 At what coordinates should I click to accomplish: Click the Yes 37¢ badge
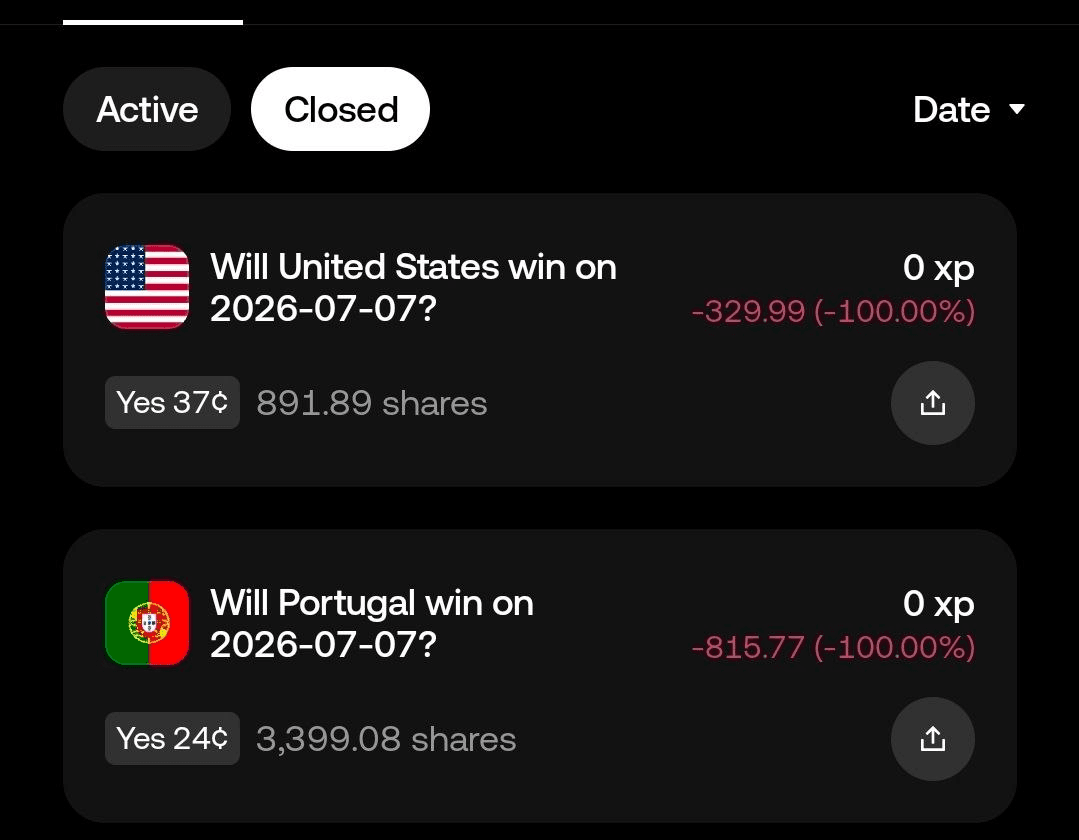[x=172, y=402]
